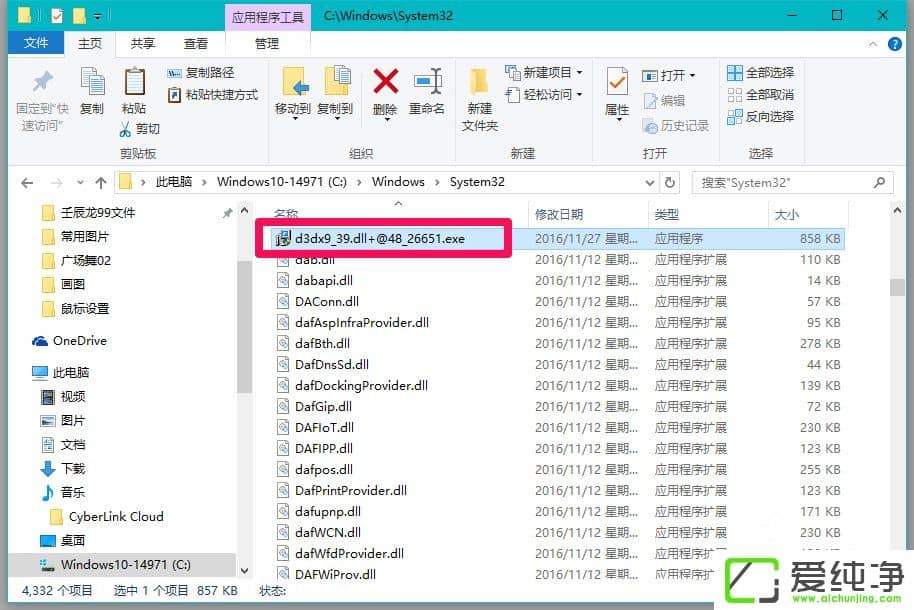Image resolution: width=914 pixels, height=610 pixels.
Task: Select file DAConn.dll
Action: (558, 302)
